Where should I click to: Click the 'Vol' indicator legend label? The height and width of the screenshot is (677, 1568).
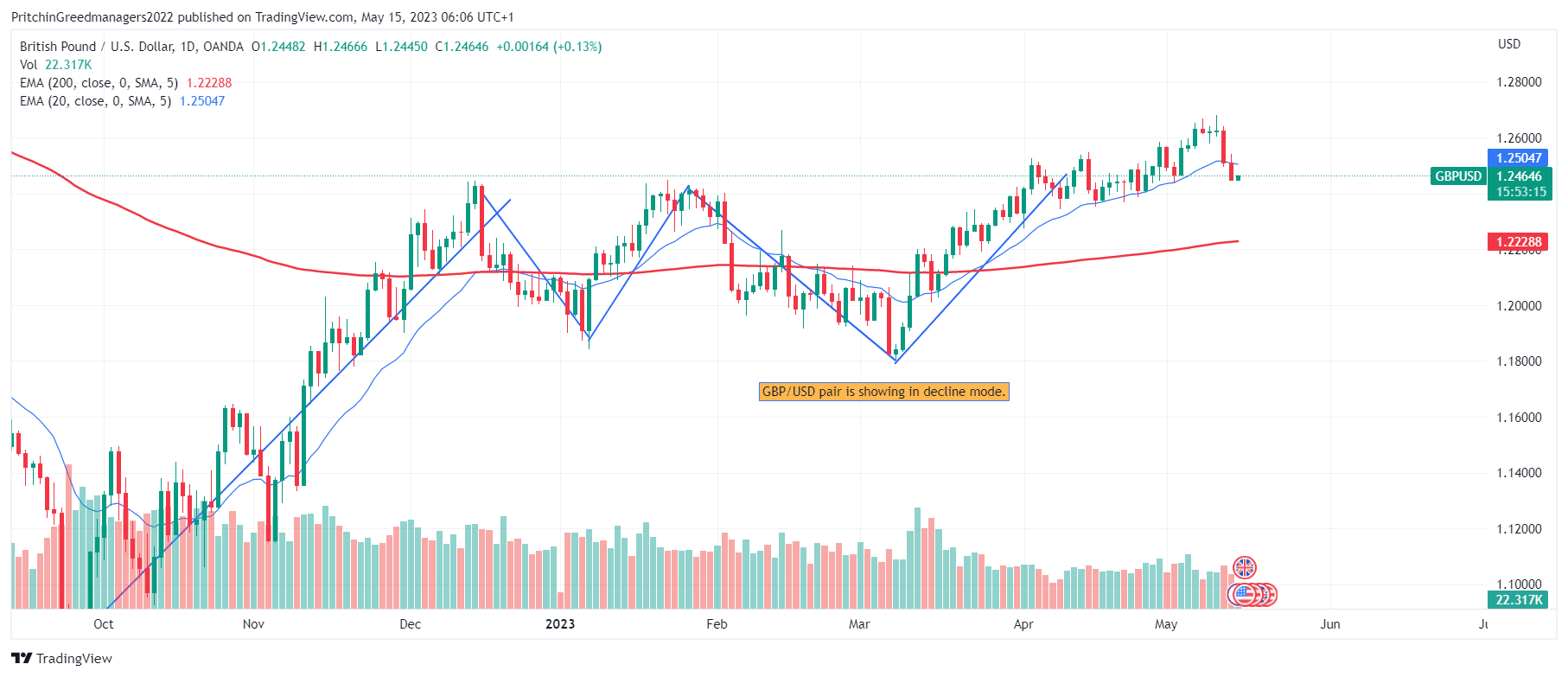[x=29, y=65]
